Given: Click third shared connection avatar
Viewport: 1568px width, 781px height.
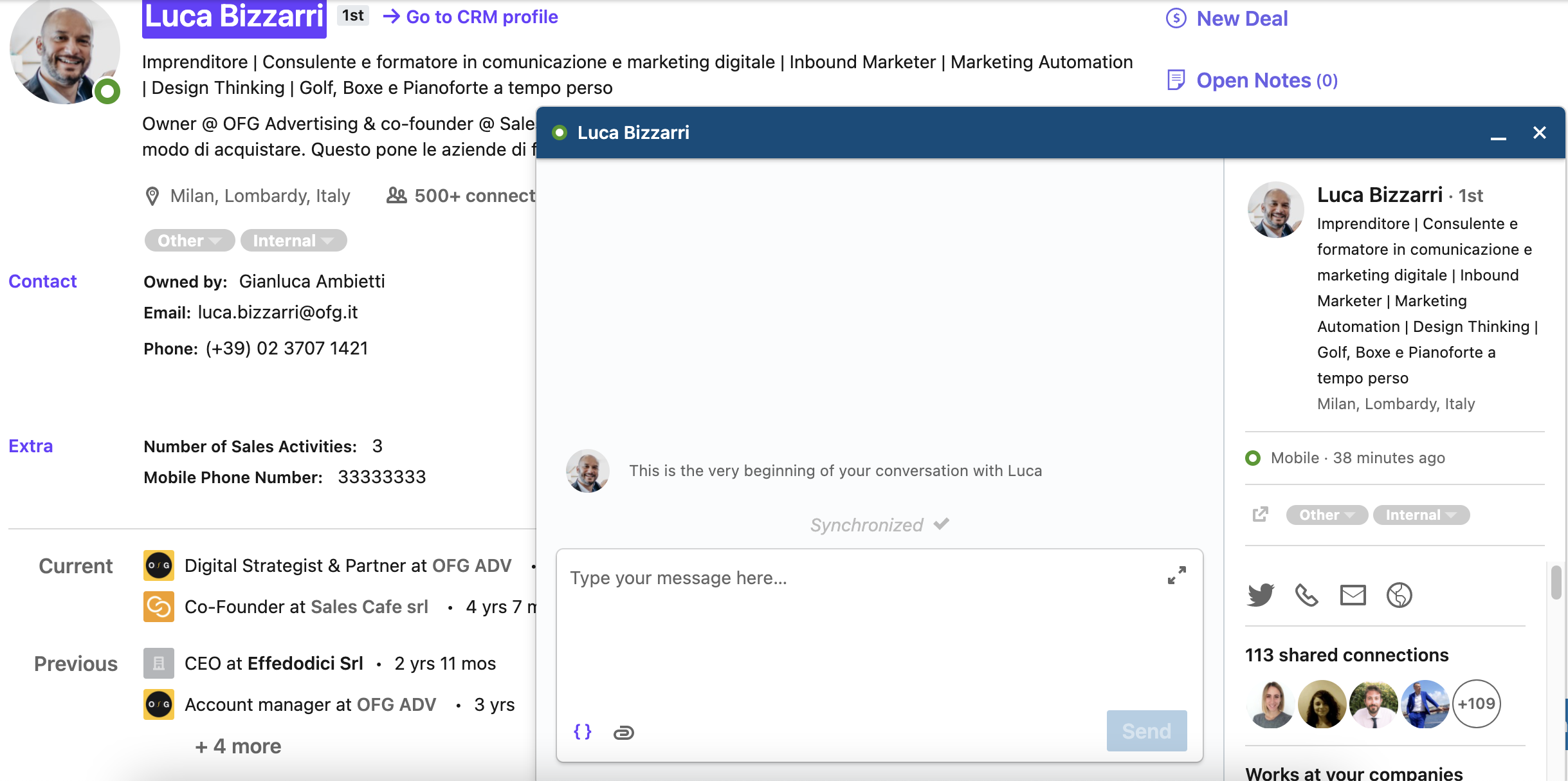Looking at the screenshot, I should tap(1373, 704).
